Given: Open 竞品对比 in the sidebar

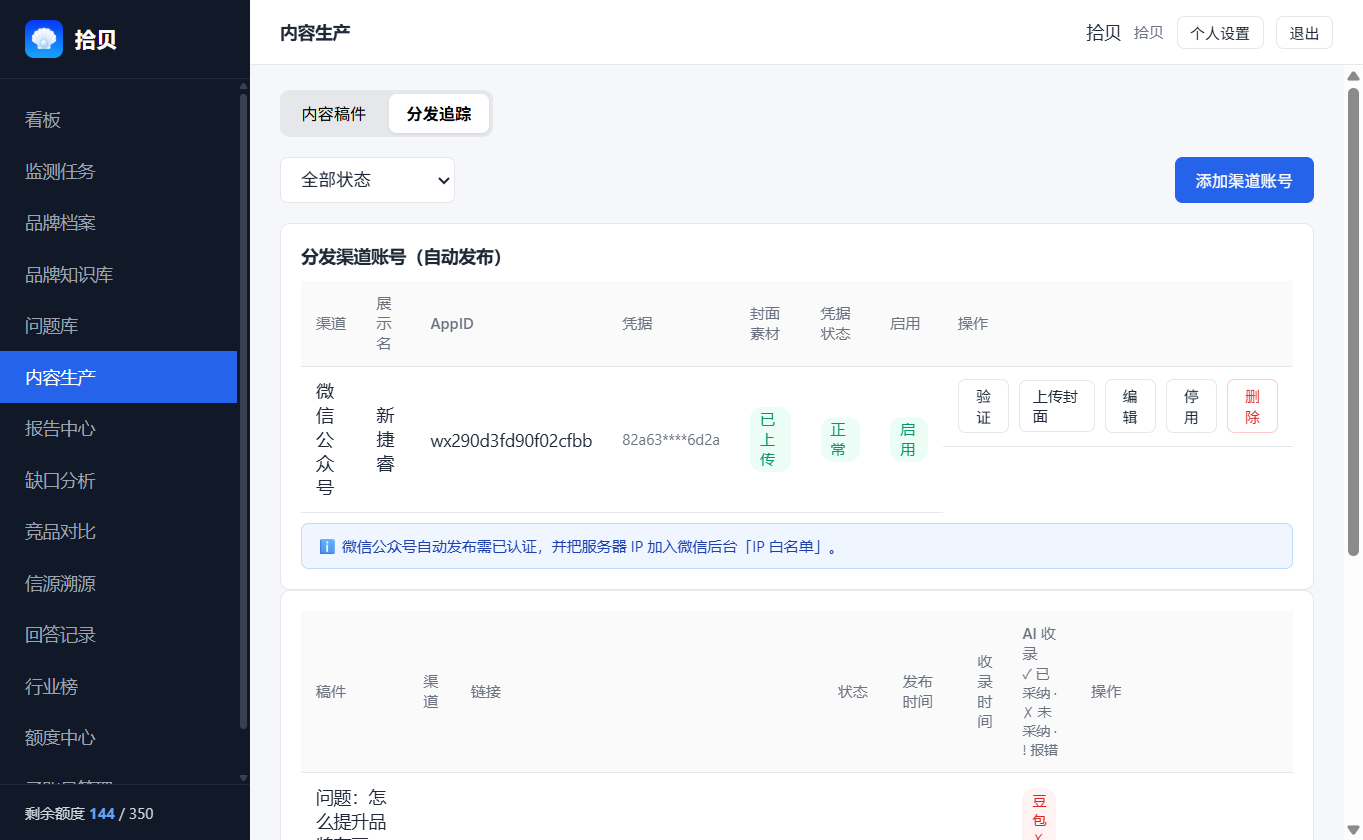Looking at the screenshot, I should coord(118,532).
